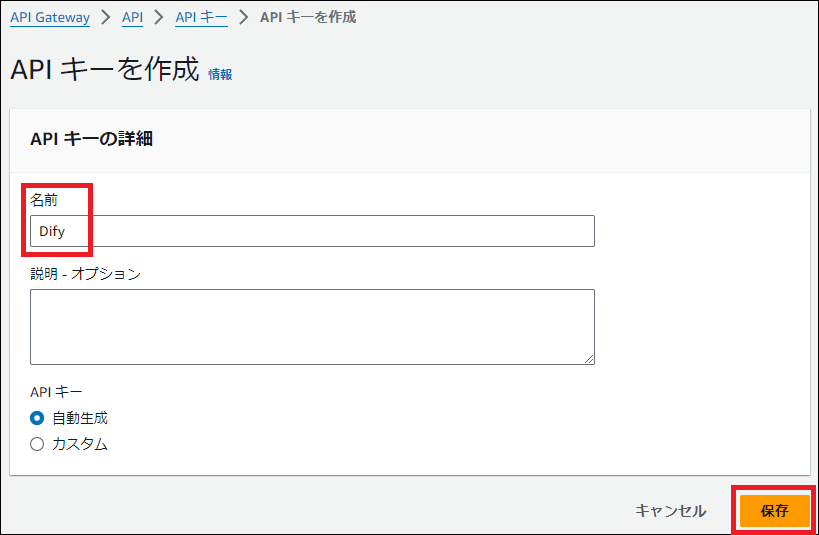The width and height of the screenshot is (819, 535).
Task: Open the API Gateway breadcrumb link
Action: point(49,17)
